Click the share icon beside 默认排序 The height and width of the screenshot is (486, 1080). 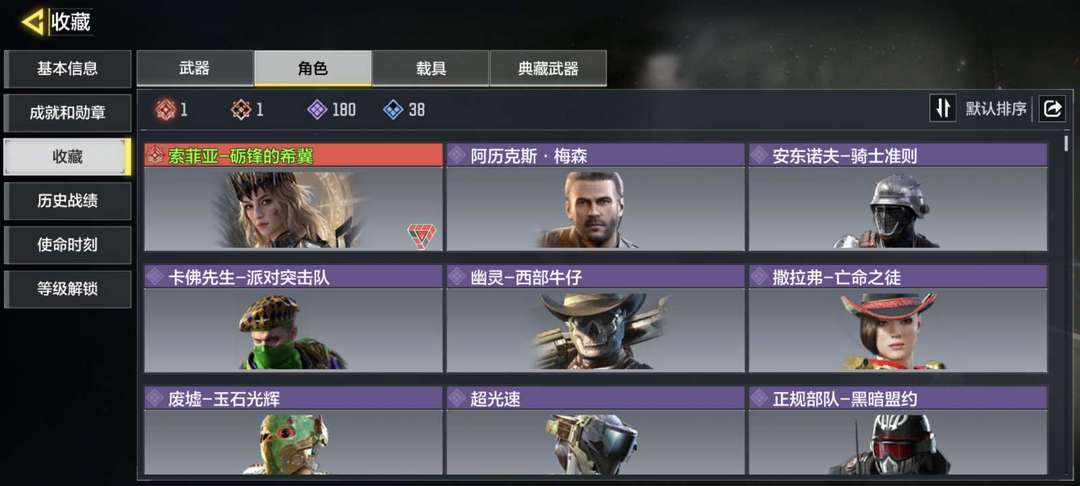1052,109
